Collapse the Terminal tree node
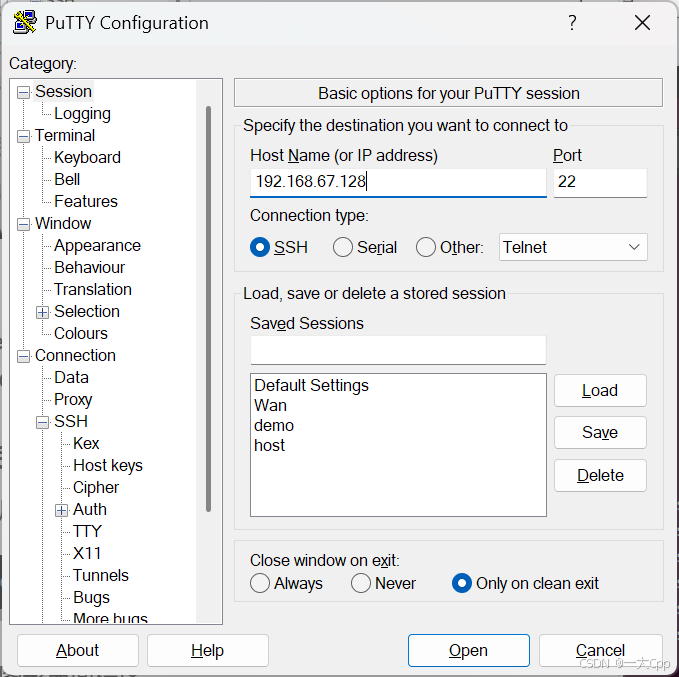This screenshot has height=677, width=679. (23, 136)
